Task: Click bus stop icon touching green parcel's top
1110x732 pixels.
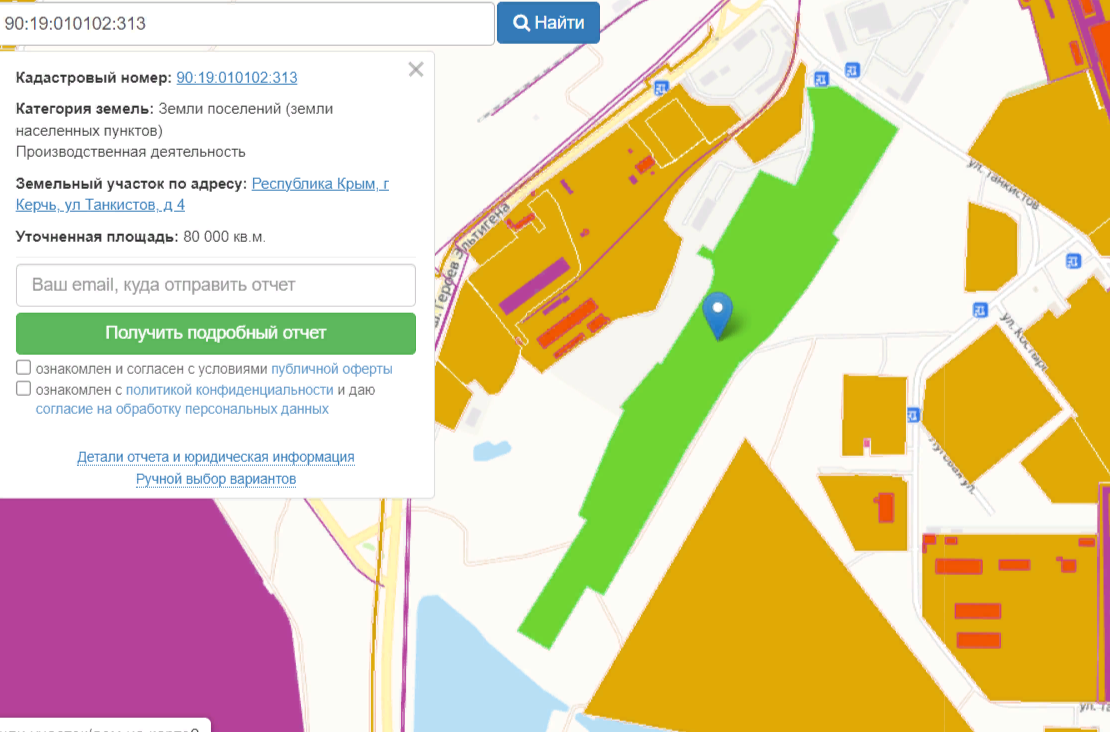Action: pyautogui.click(x=821, y=79)
